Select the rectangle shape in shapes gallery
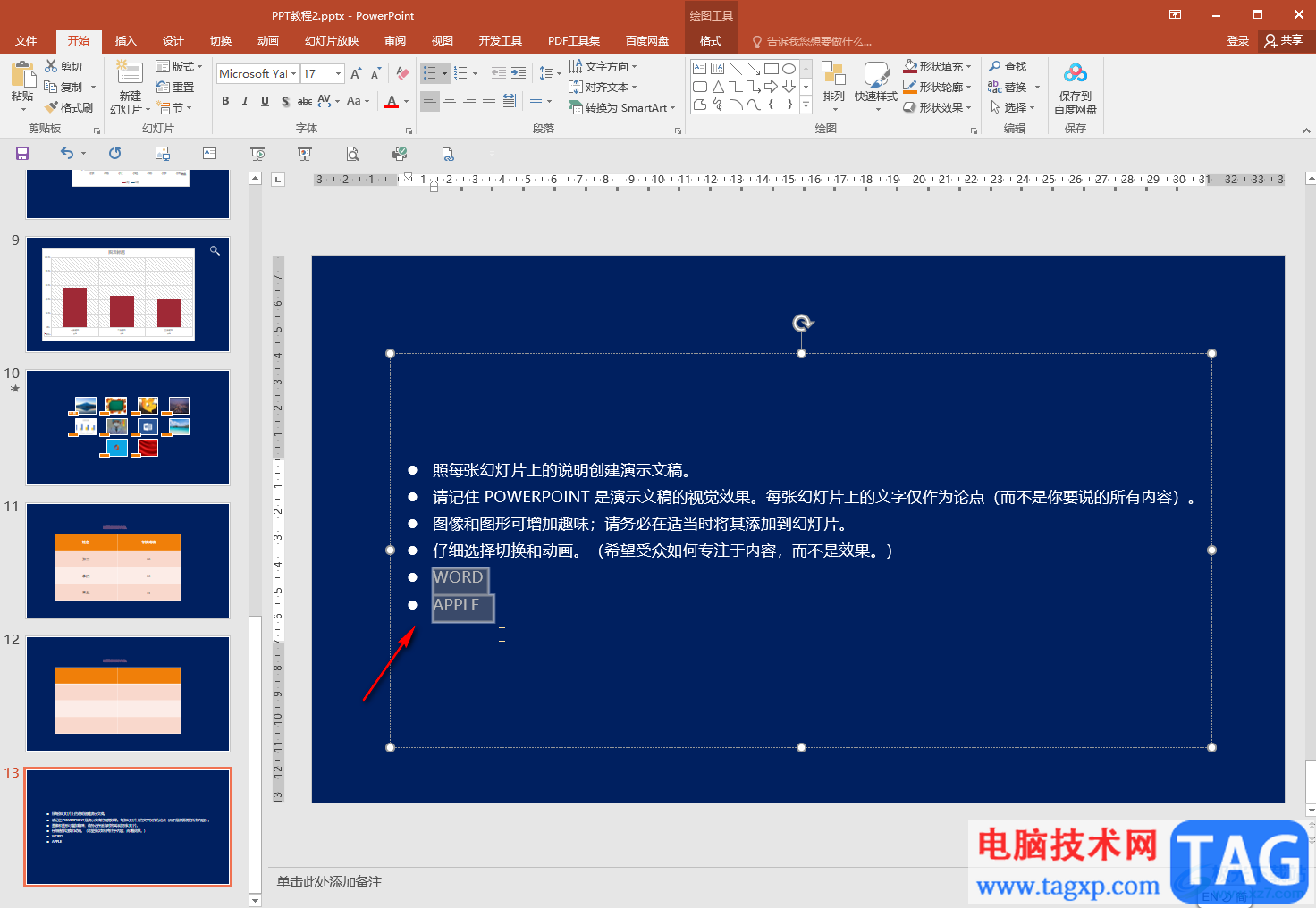This screenshot has width=1316, height=908. (x=771, y=69)
